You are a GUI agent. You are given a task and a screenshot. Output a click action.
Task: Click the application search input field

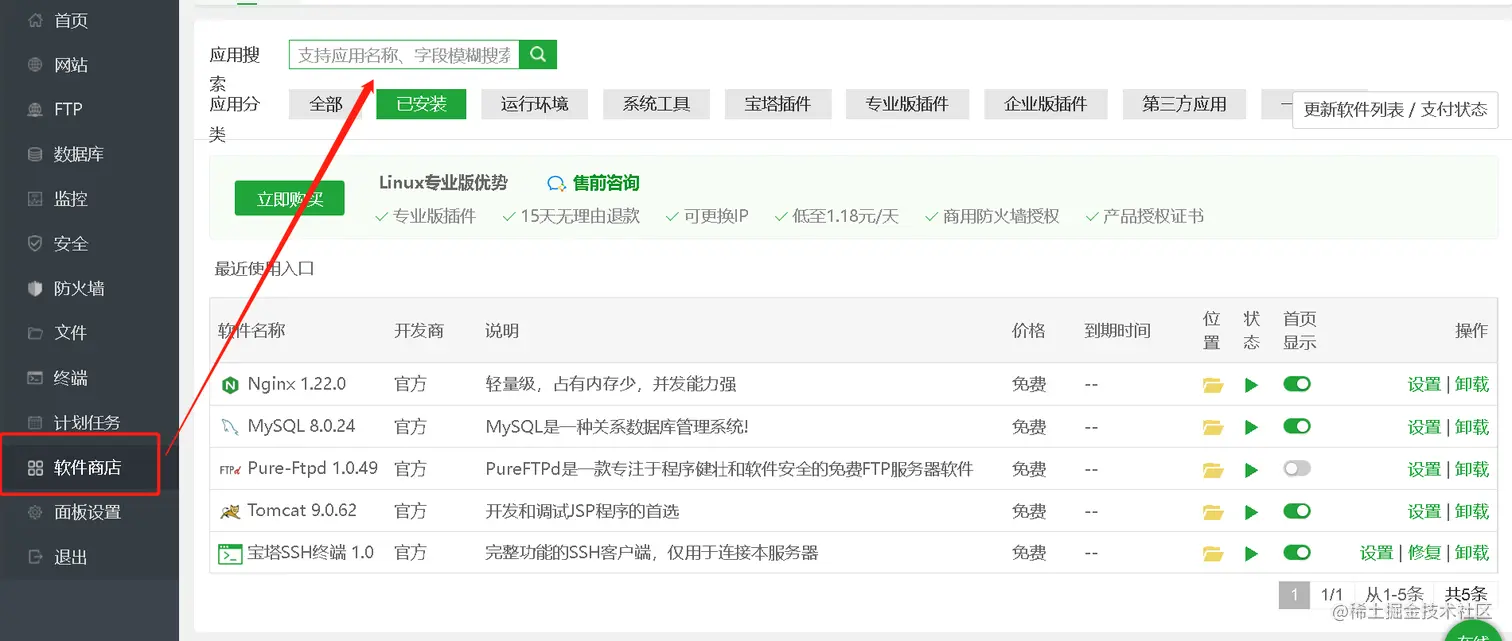(400, 55)
